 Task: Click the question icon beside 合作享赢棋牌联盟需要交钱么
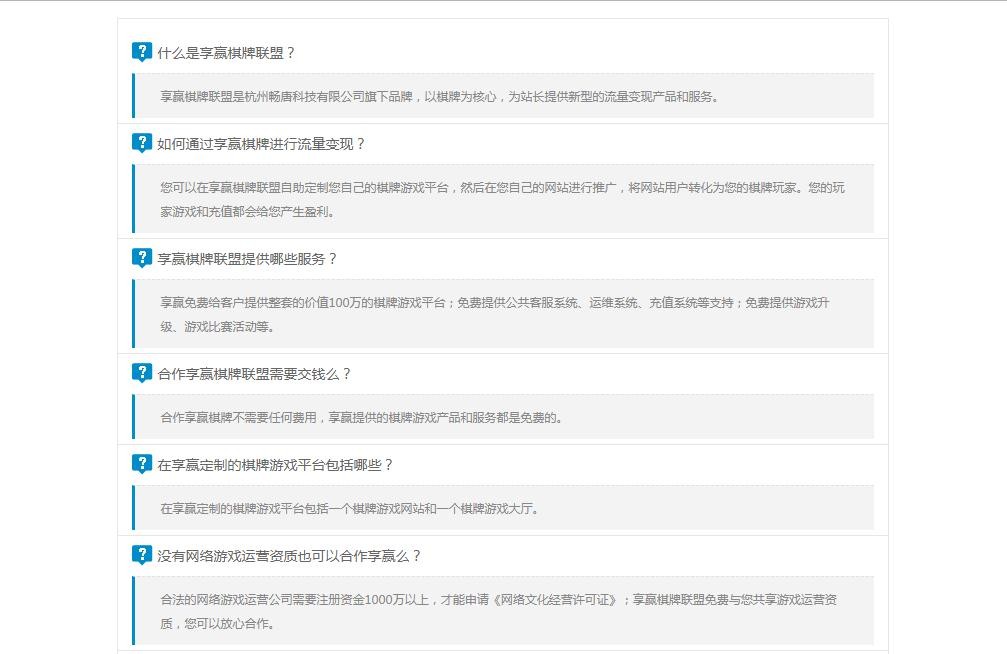[x=142, y=373]
